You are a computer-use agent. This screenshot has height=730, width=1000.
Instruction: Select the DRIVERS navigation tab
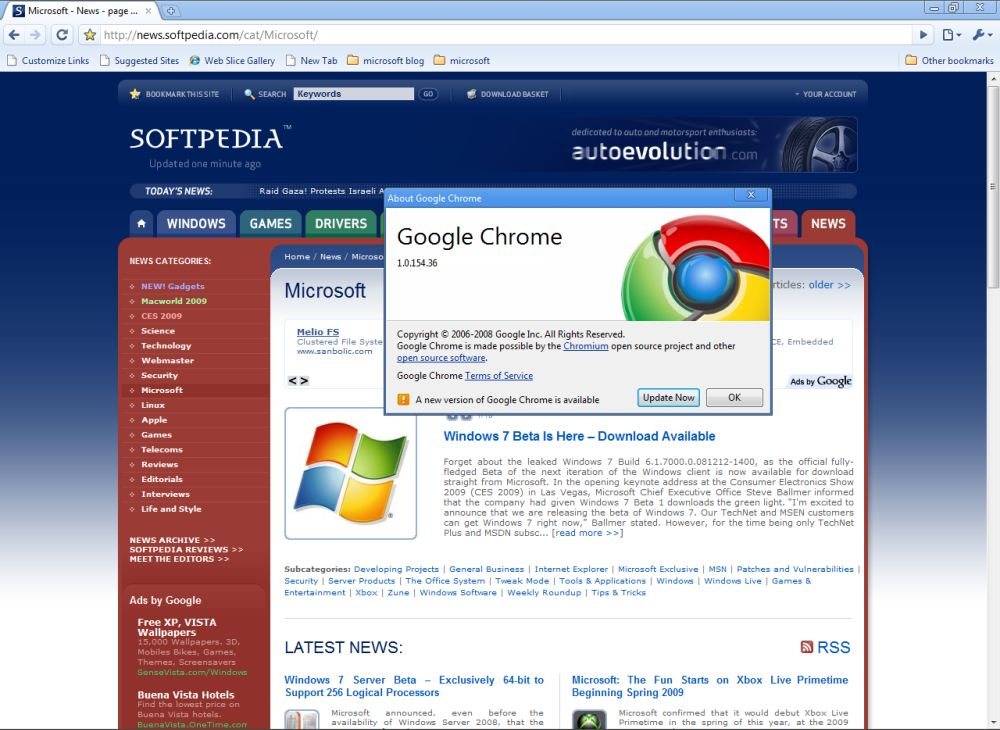(x=341, y=224)
